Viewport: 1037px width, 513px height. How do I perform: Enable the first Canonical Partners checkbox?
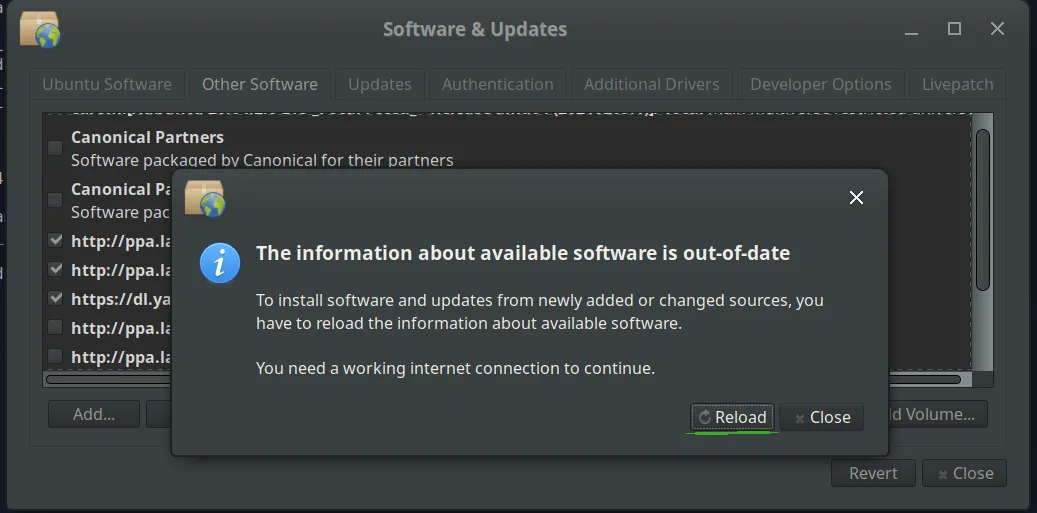click(x=55, y=148)
